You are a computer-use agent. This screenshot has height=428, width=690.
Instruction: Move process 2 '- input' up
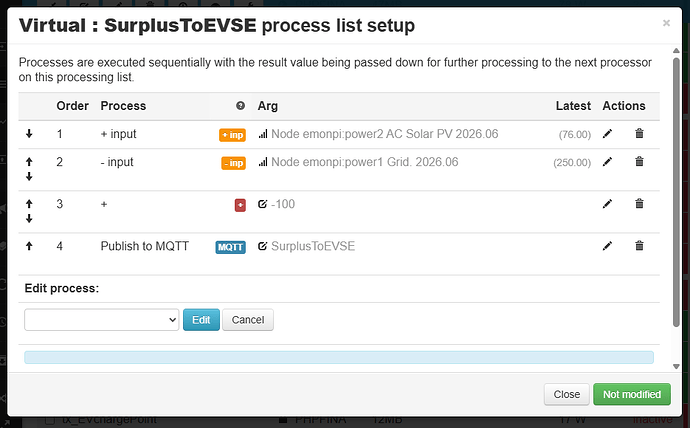pos(29,162)
